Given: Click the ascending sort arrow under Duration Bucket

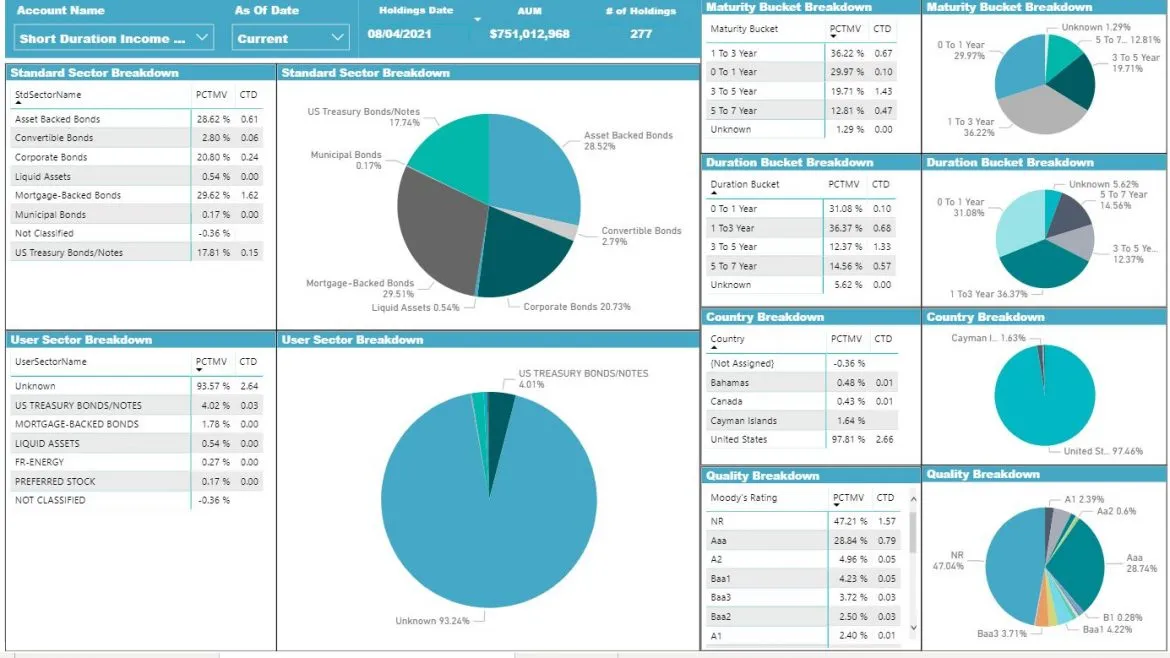Looking at the screenshot, I should click(712, 192).
